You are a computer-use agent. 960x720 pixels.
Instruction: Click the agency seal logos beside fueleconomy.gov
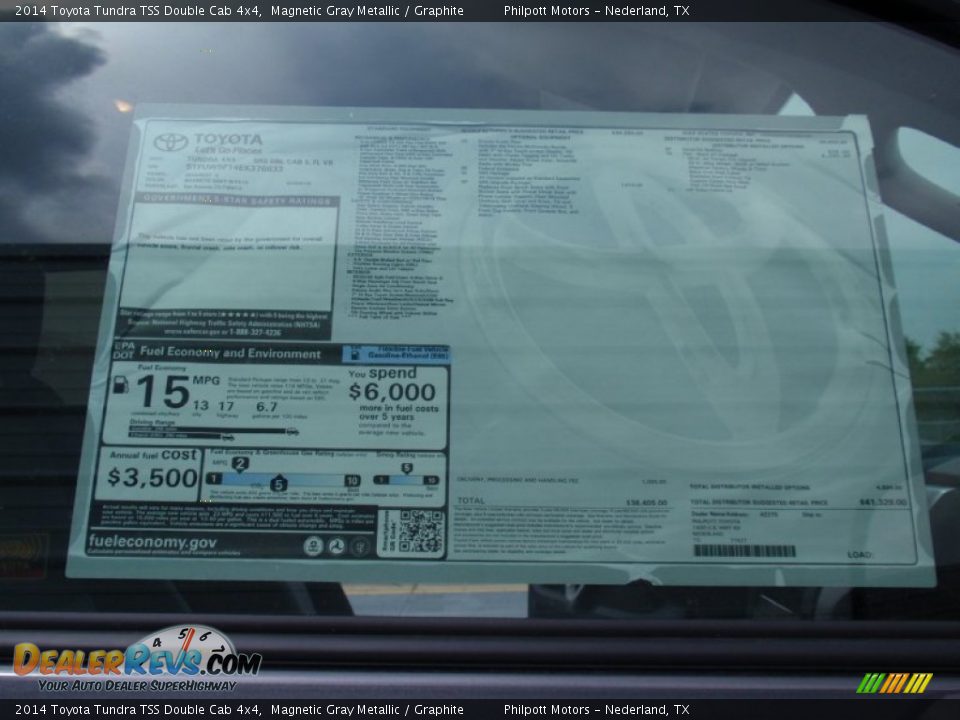tap(336, 546)
